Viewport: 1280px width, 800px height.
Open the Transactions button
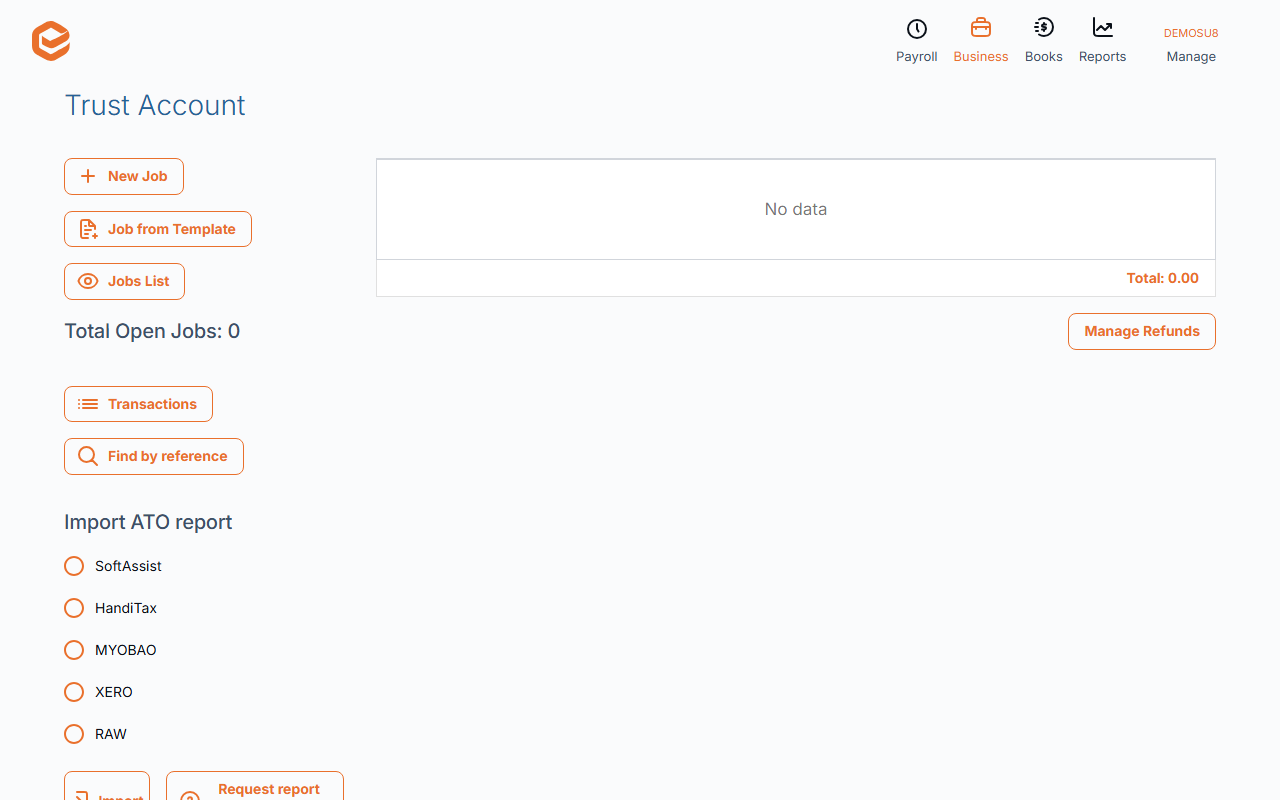click(138, 404)
